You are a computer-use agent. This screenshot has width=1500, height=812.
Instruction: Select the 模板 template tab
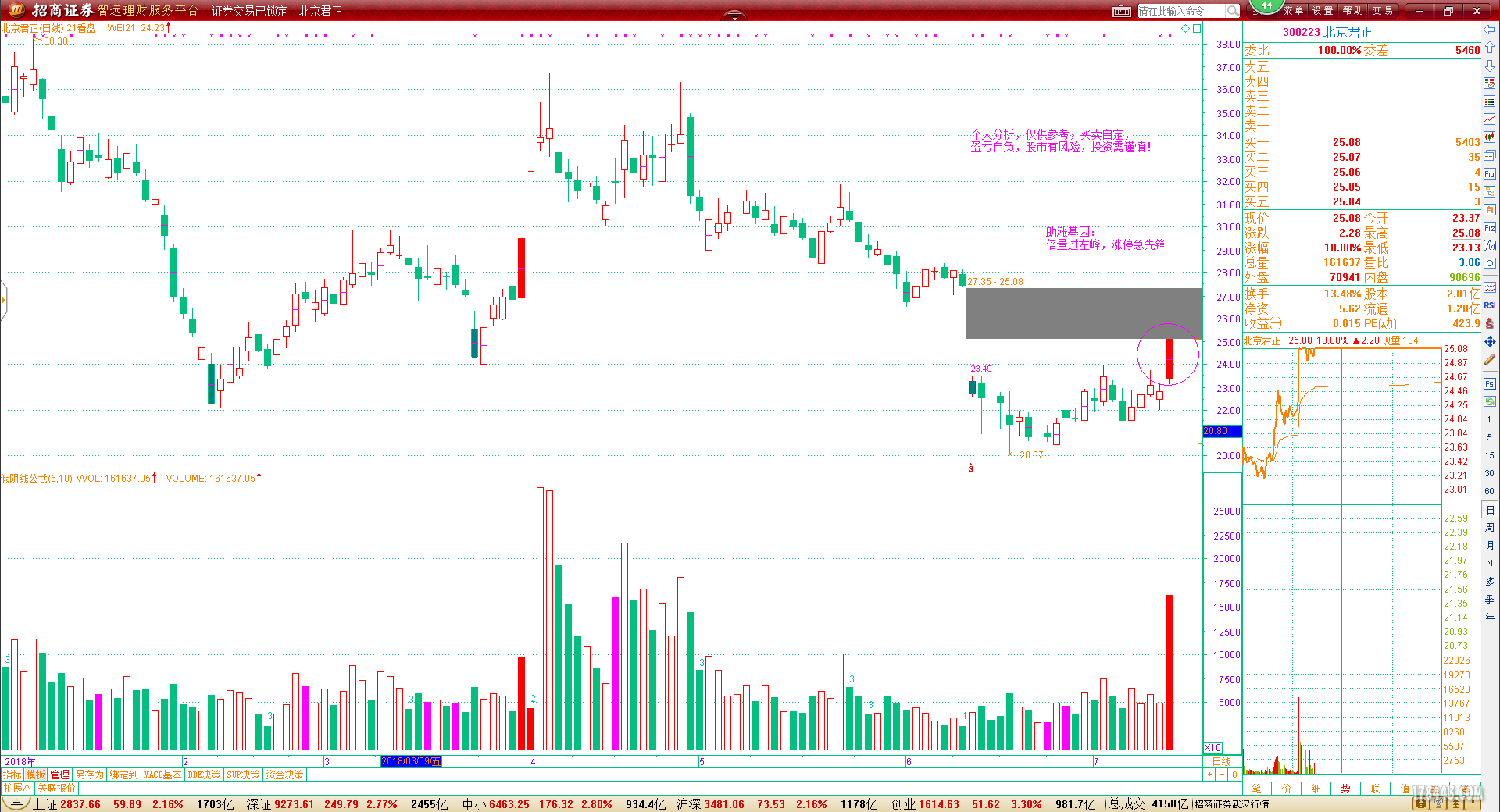pos(36,775)
